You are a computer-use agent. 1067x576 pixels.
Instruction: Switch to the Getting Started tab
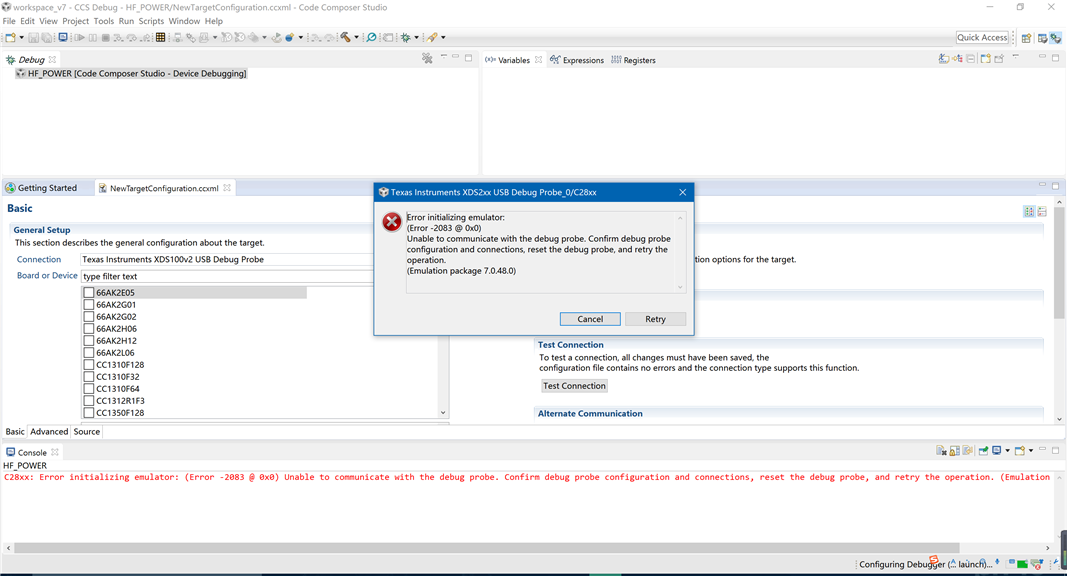pos(42,188)
